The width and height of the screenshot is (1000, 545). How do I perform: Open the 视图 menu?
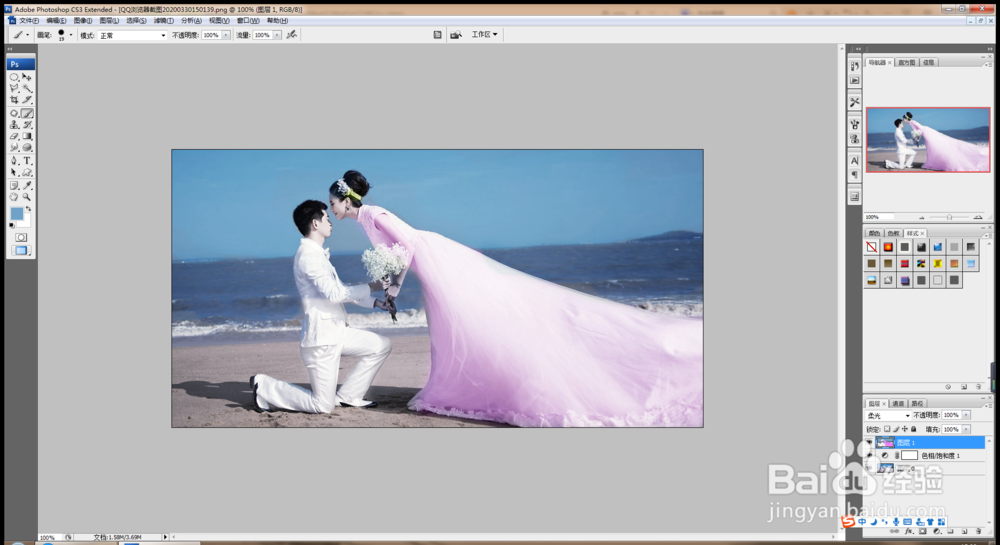pyautogui.click(x=219, y=20)
